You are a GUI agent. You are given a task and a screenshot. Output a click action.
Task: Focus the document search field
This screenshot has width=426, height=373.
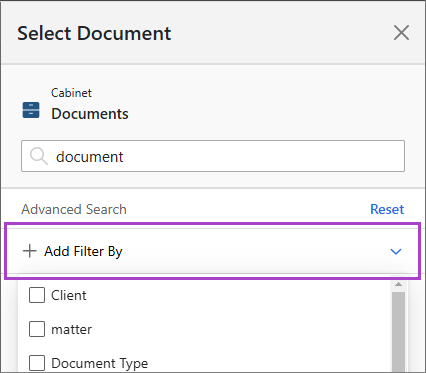click(213, 156)
